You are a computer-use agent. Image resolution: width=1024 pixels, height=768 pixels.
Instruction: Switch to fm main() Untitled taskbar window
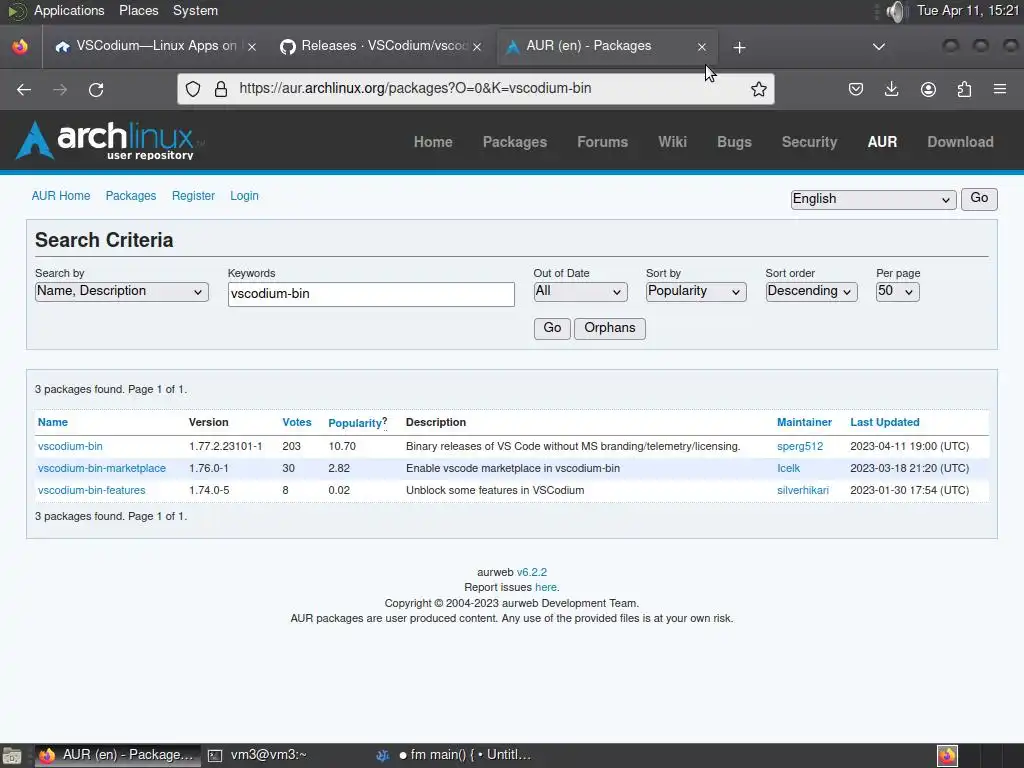click(x=457, y=755)
